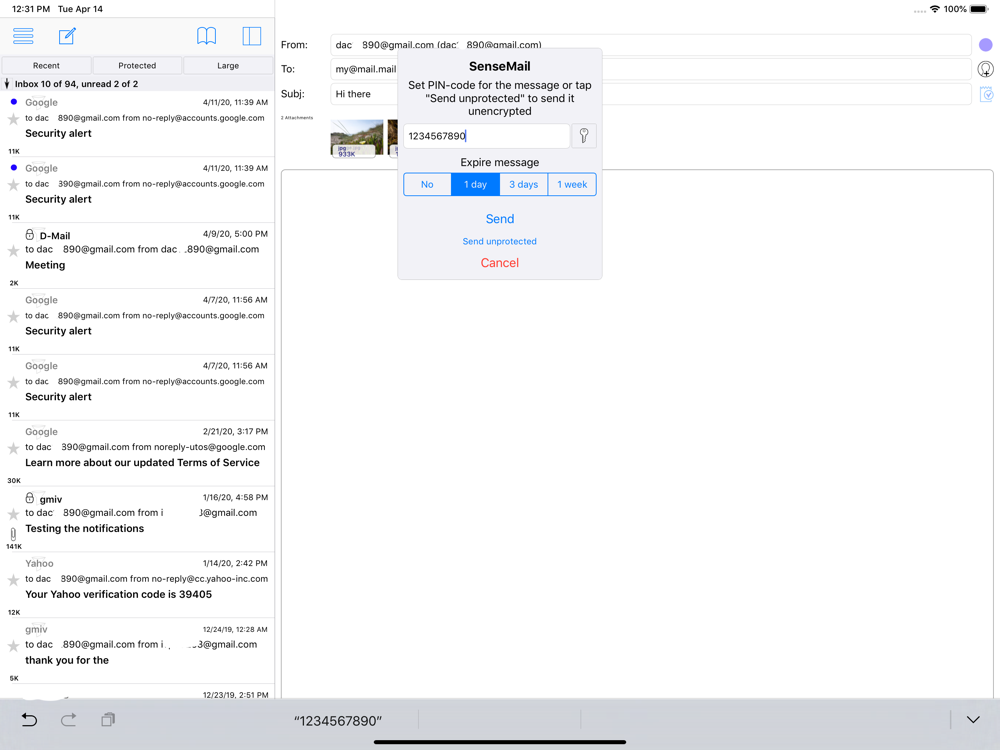
Task: Tap the key icon beside PIN field
Action: [584, 136]
